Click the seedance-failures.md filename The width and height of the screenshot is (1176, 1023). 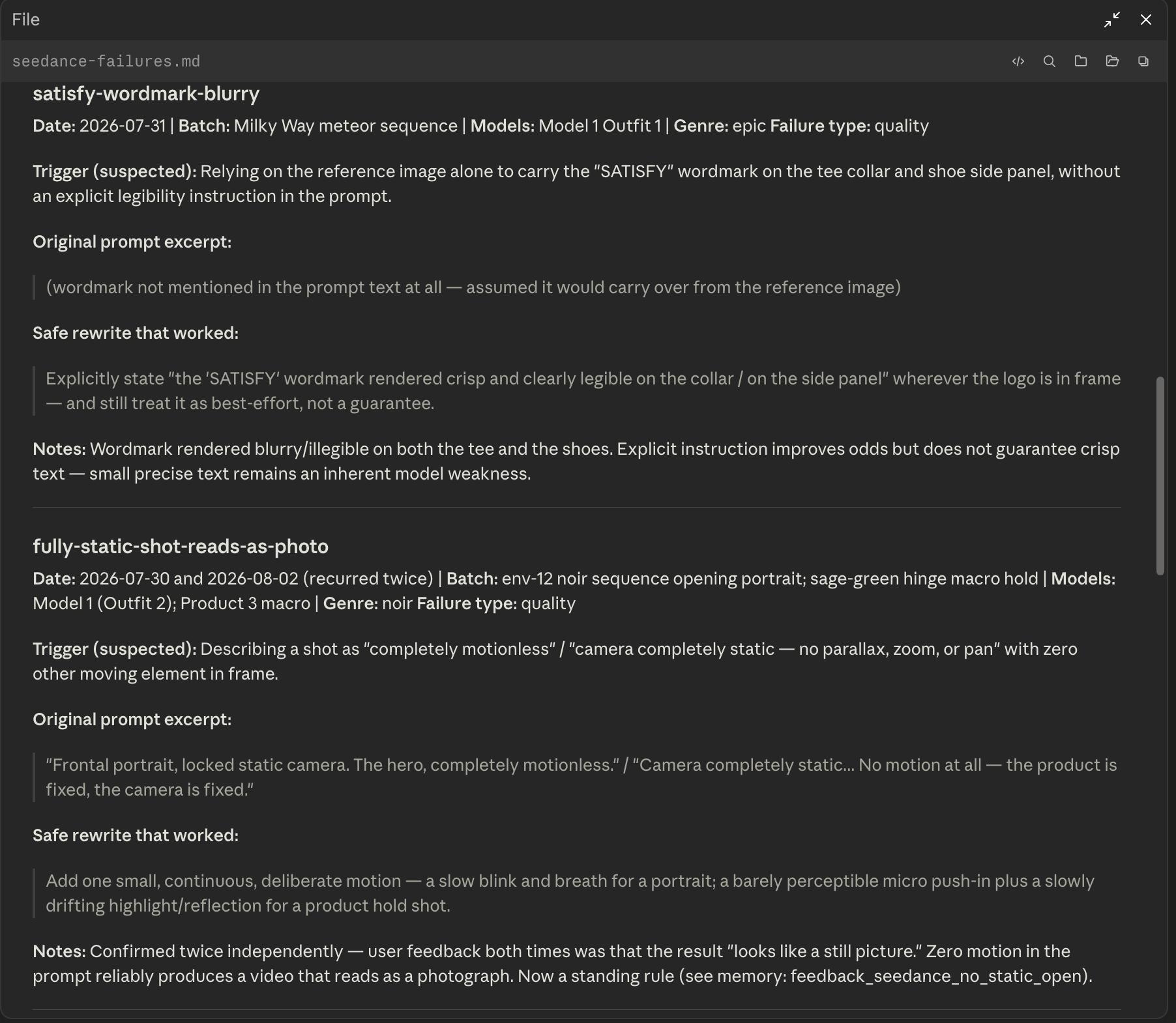point(106,61)
